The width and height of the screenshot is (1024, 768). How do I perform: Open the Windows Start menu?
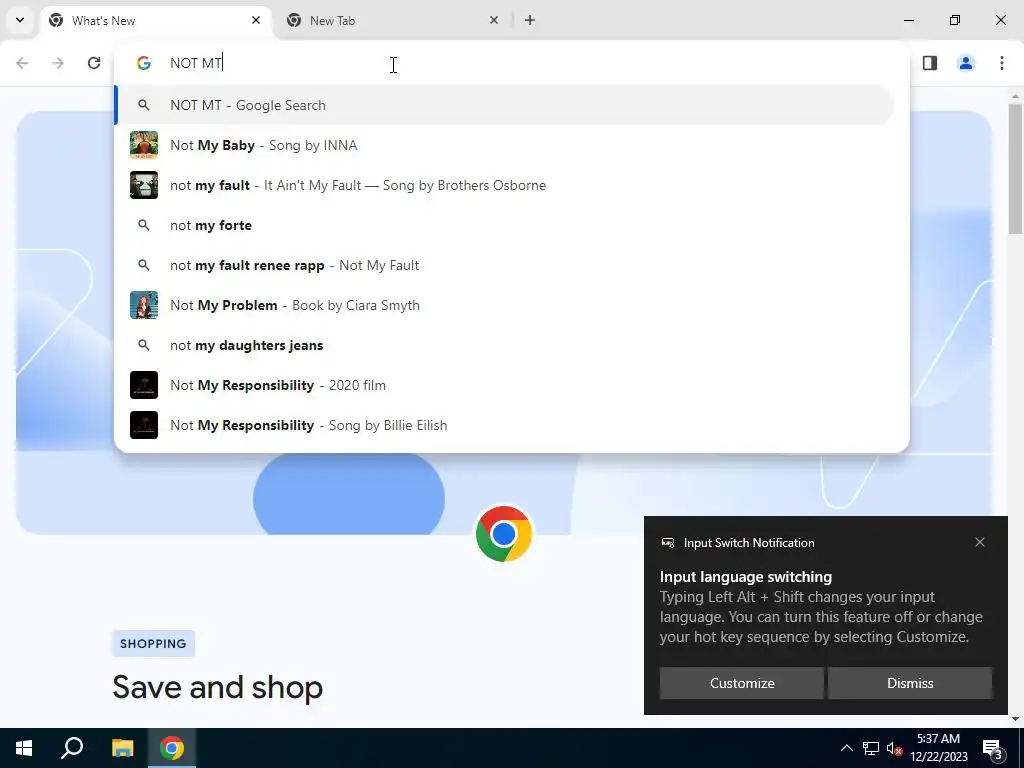[24, 748]
